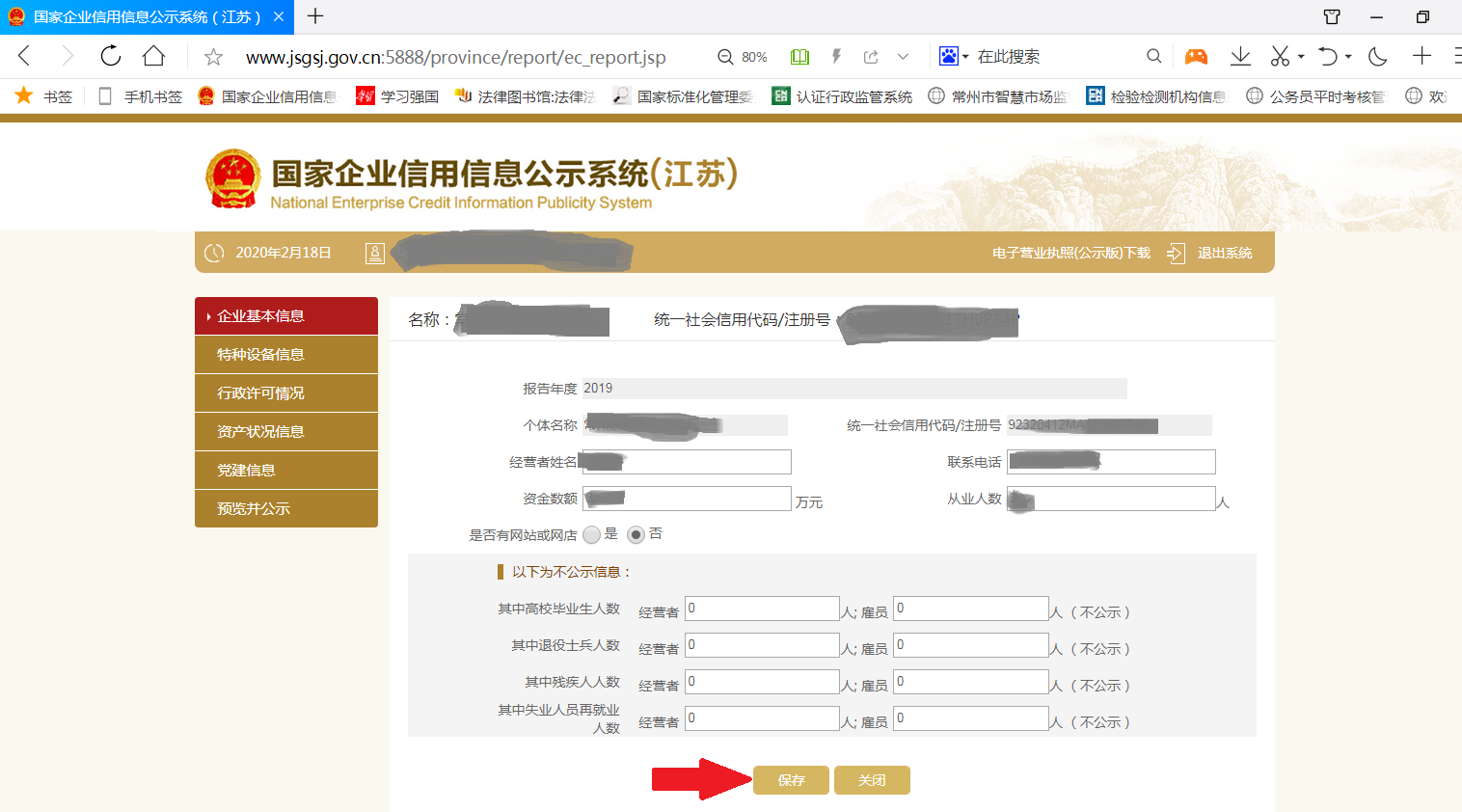Select 预览并公示 in sidebar
This screenshot has height=812, width=1462.
click(x=286, y=508)
